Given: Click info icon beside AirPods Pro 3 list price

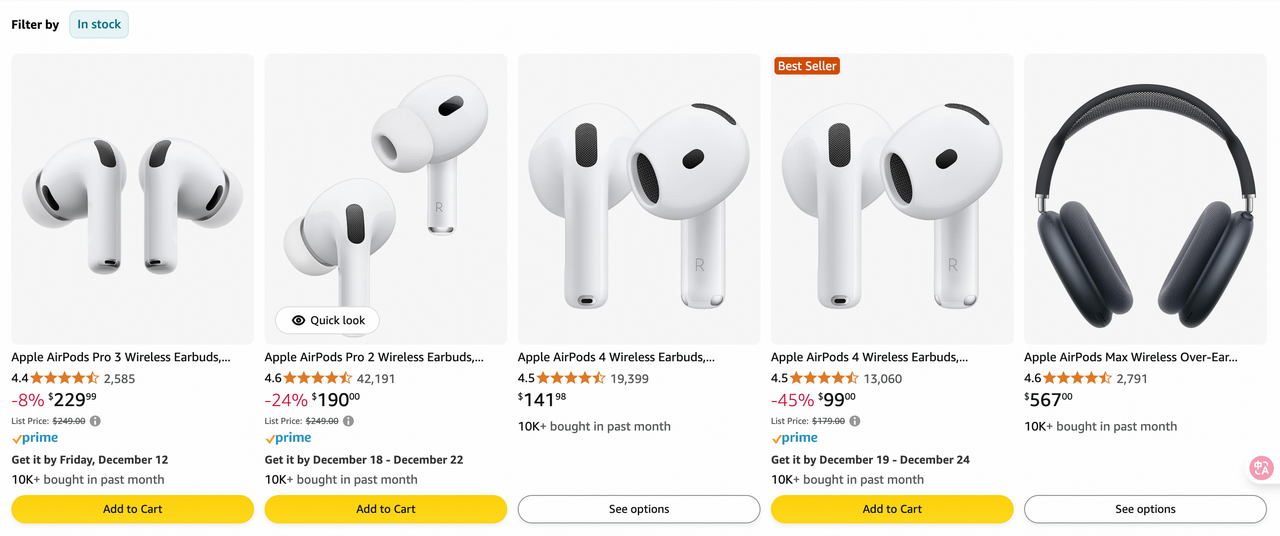Looking at the screenshot, I should pyautogui.click(x=96, y=421).
